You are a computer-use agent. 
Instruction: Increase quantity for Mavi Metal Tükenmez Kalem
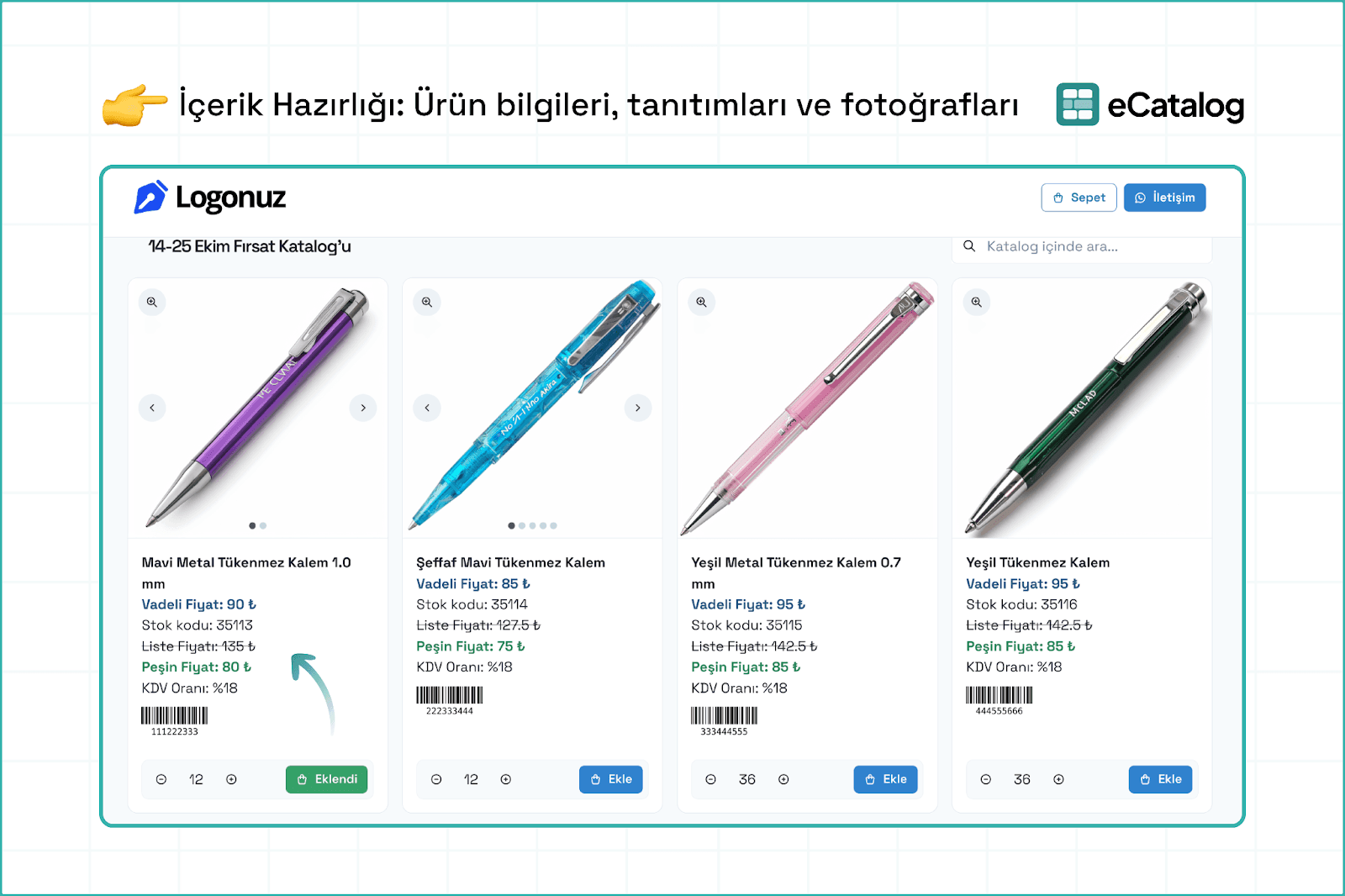tap(231, 779)
